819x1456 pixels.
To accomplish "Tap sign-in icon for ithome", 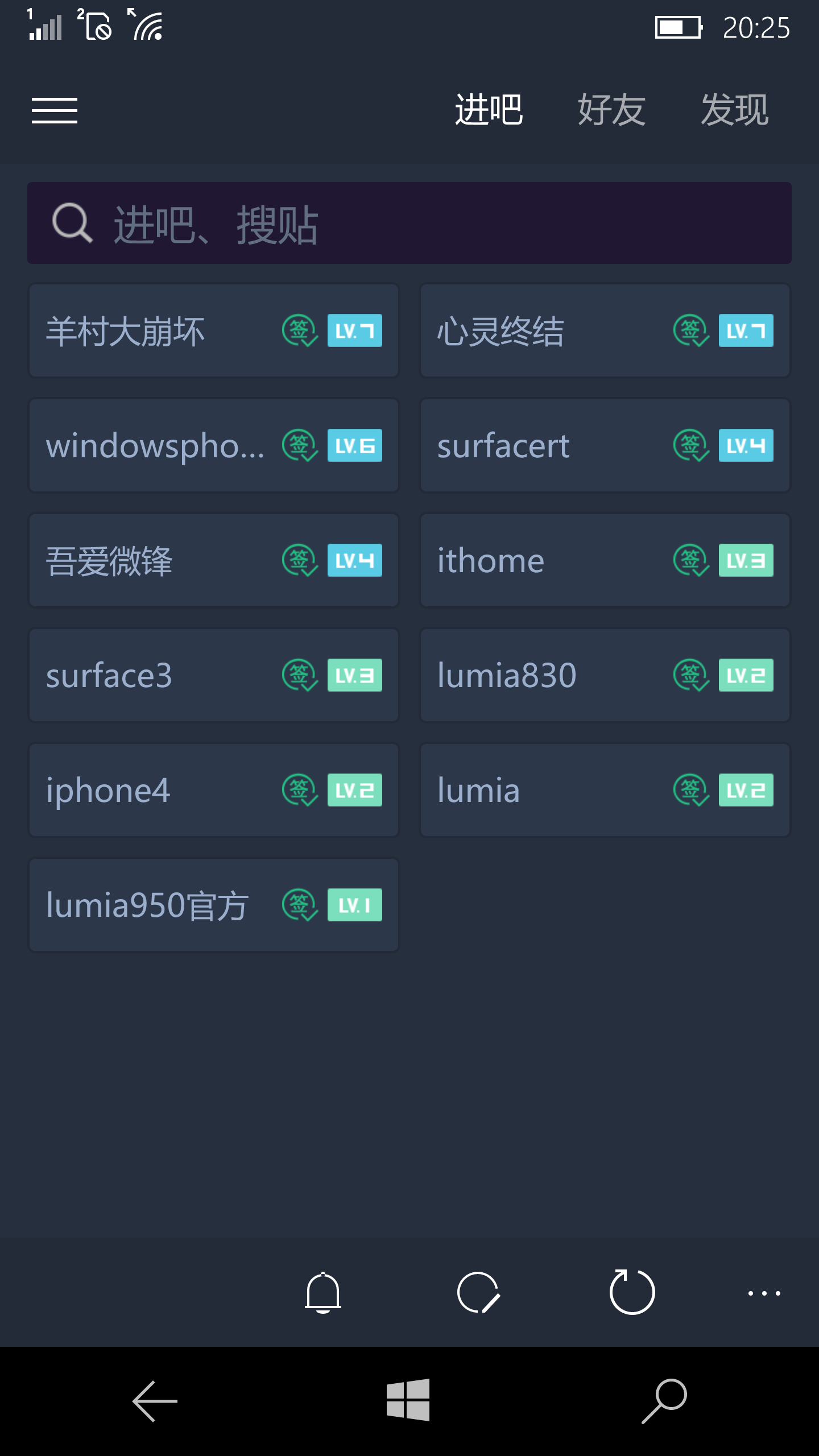I will [690, 560].
